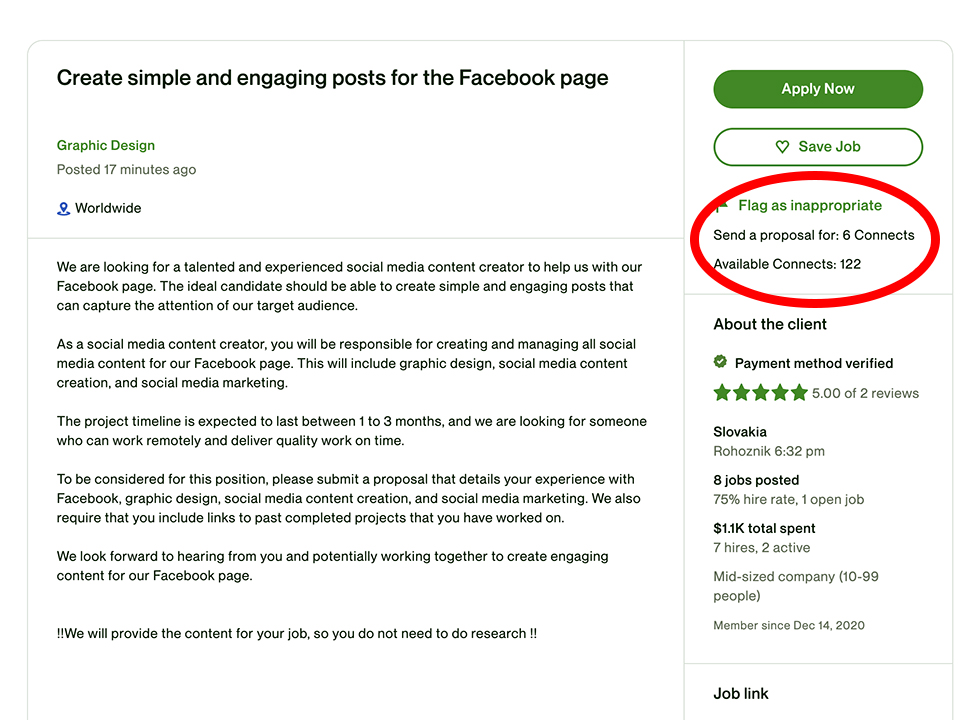
Task: Click the $1.1K total spent text
Action: point(764,528)
